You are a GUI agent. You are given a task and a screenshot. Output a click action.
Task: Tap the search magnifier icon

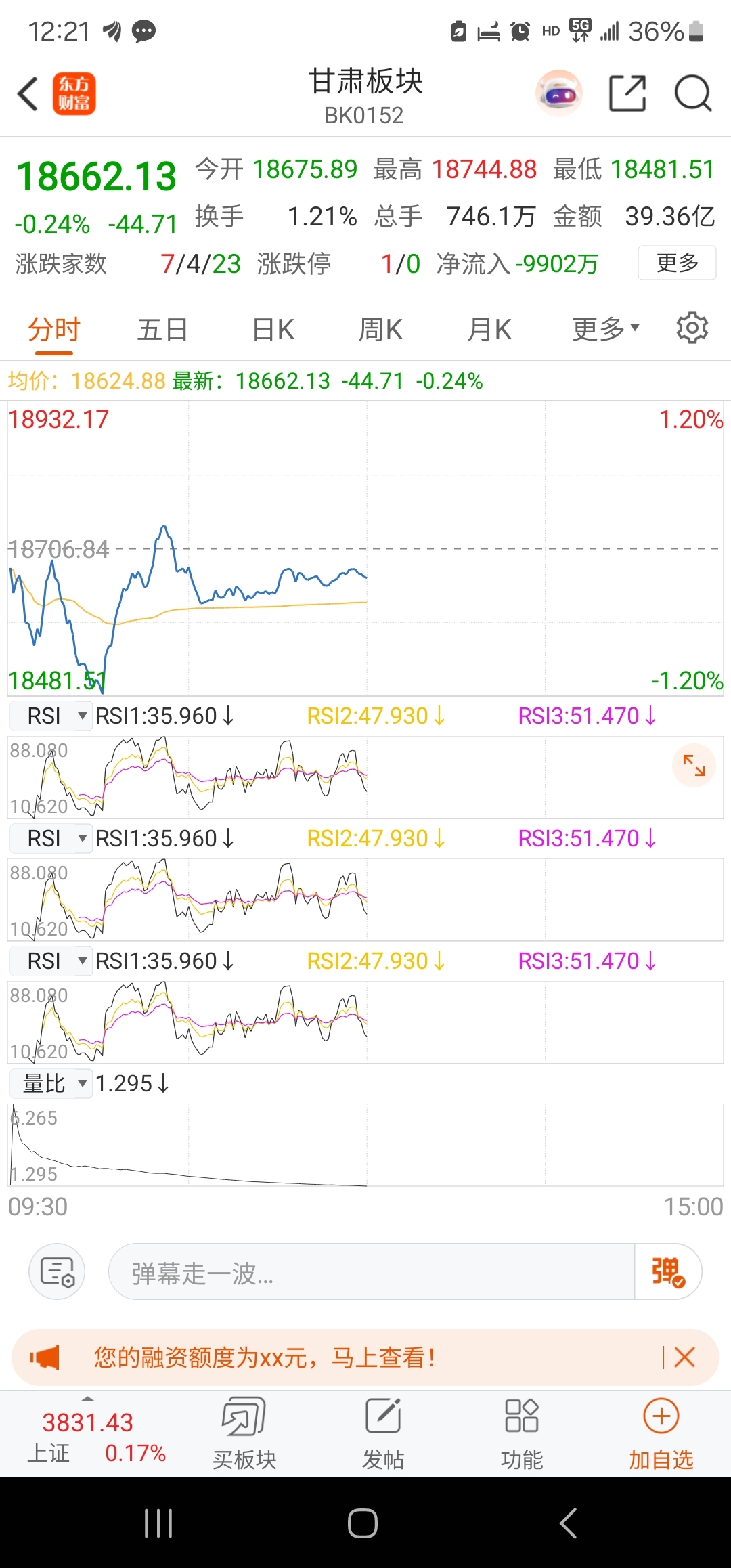point(692,93)
